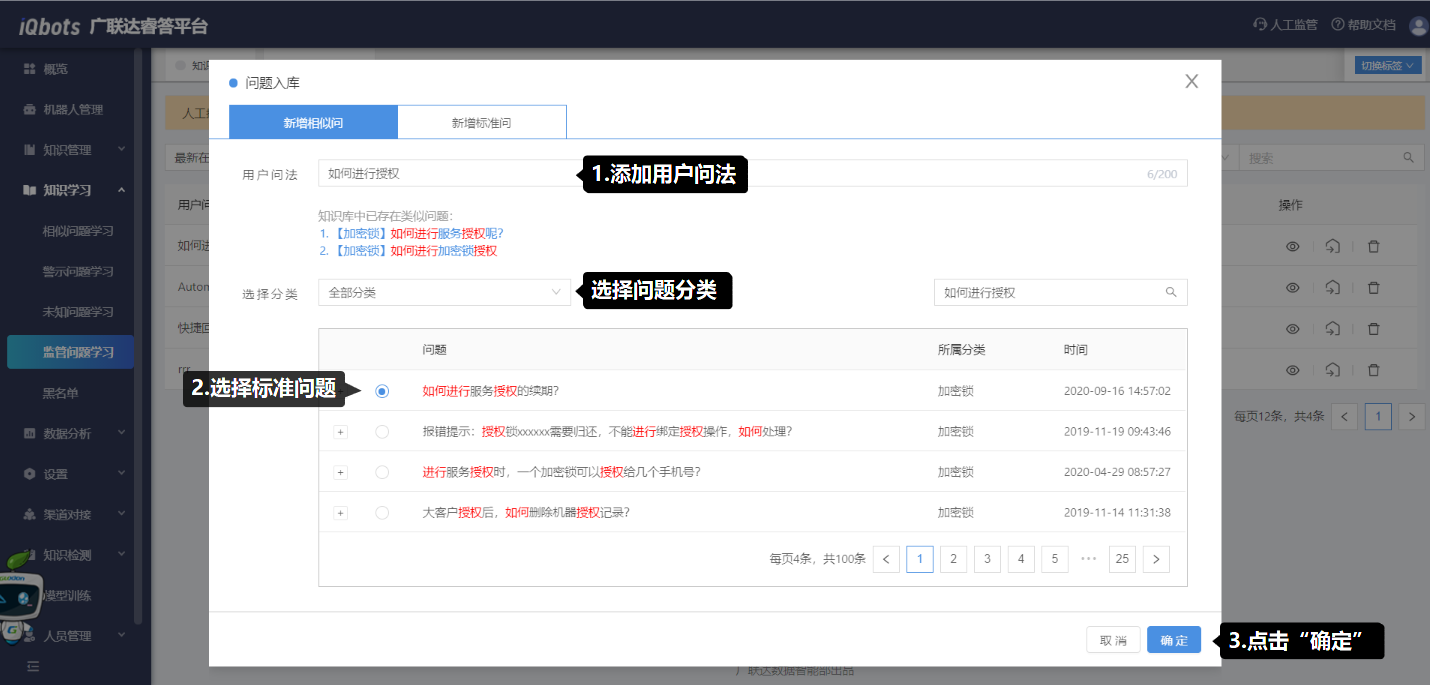Select radio for 进行服务授权时 question
Screen dimensions: 1430x685
(x=382, y=472)
